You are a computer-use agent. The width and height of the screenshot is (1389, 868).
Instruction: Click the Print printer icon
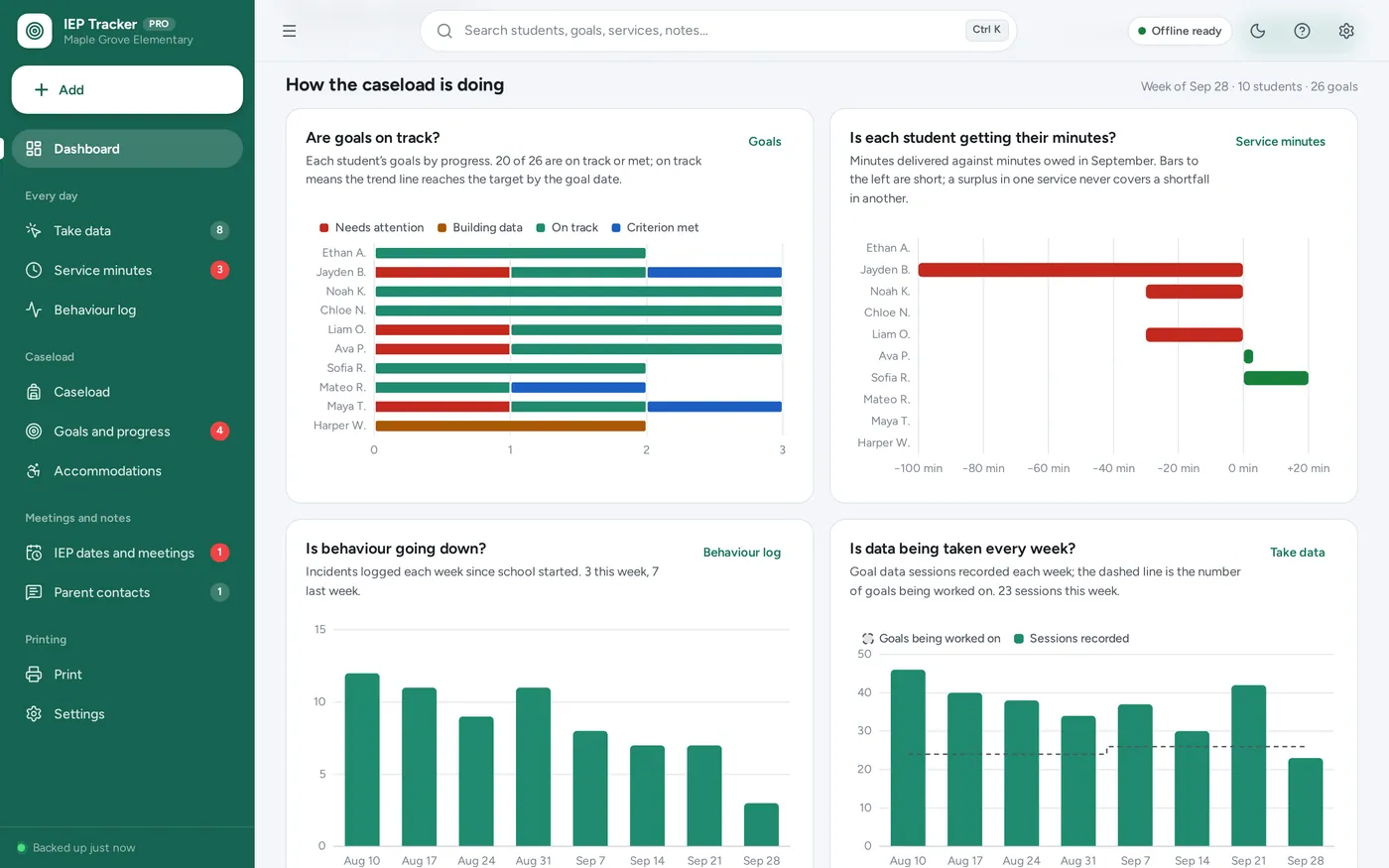click(x=34, y=675)
